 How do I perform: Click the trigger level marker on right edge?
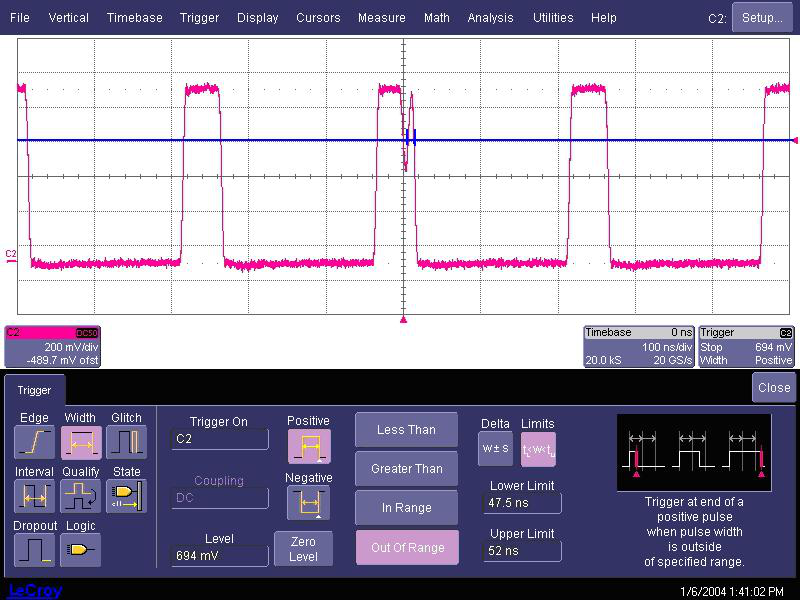coord(794,141)
